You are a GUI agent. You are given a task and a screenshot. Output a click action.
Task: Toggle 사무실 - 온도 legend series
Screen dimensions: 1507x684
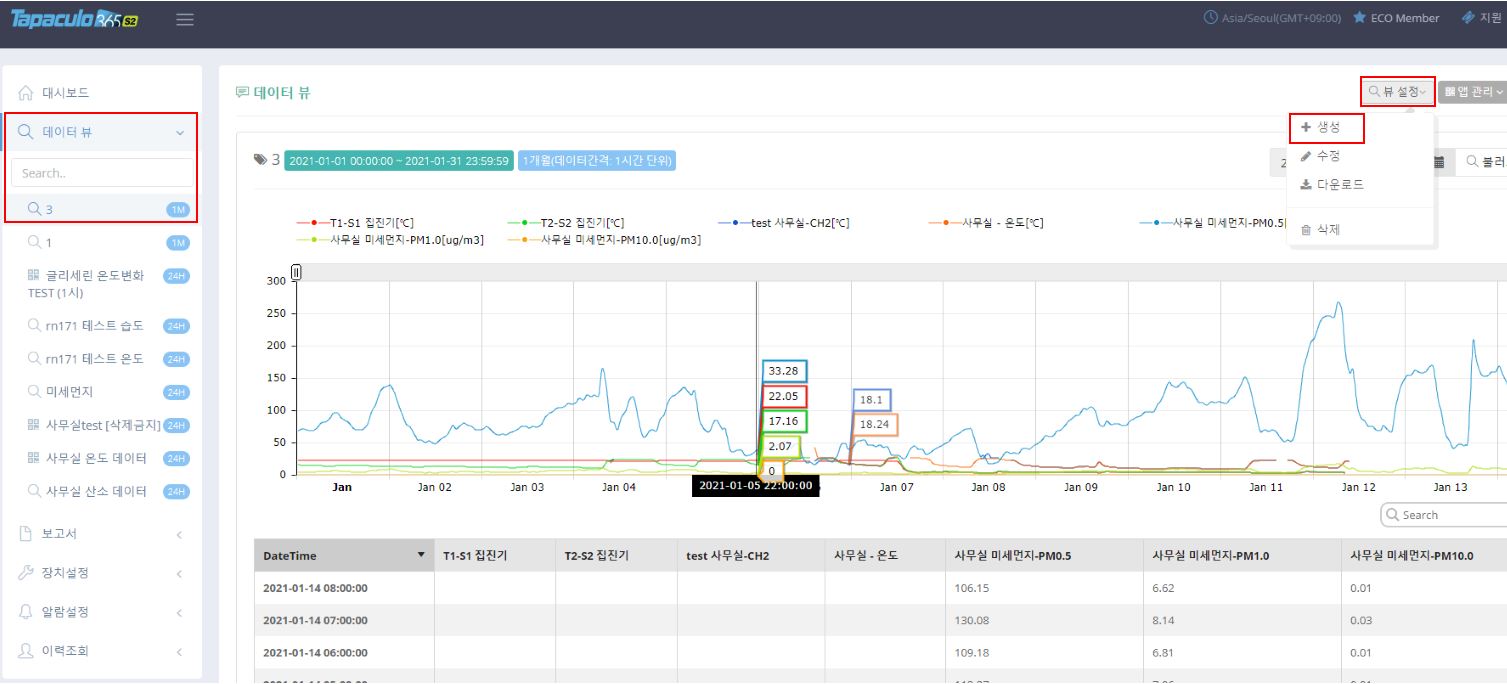(x=985, y=223)
